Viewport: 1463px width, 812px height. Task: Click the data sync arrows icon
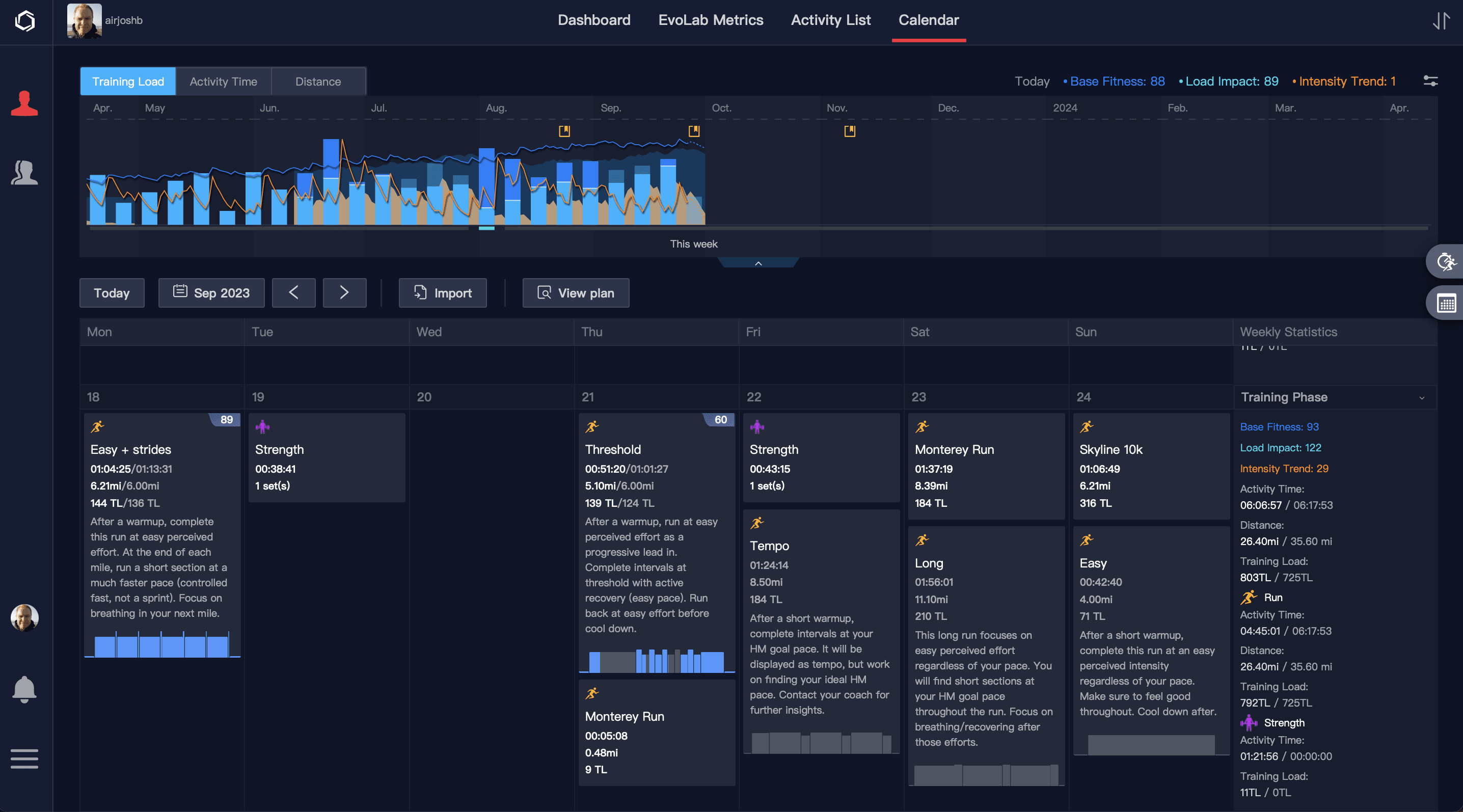click(x=1441, y=21)
